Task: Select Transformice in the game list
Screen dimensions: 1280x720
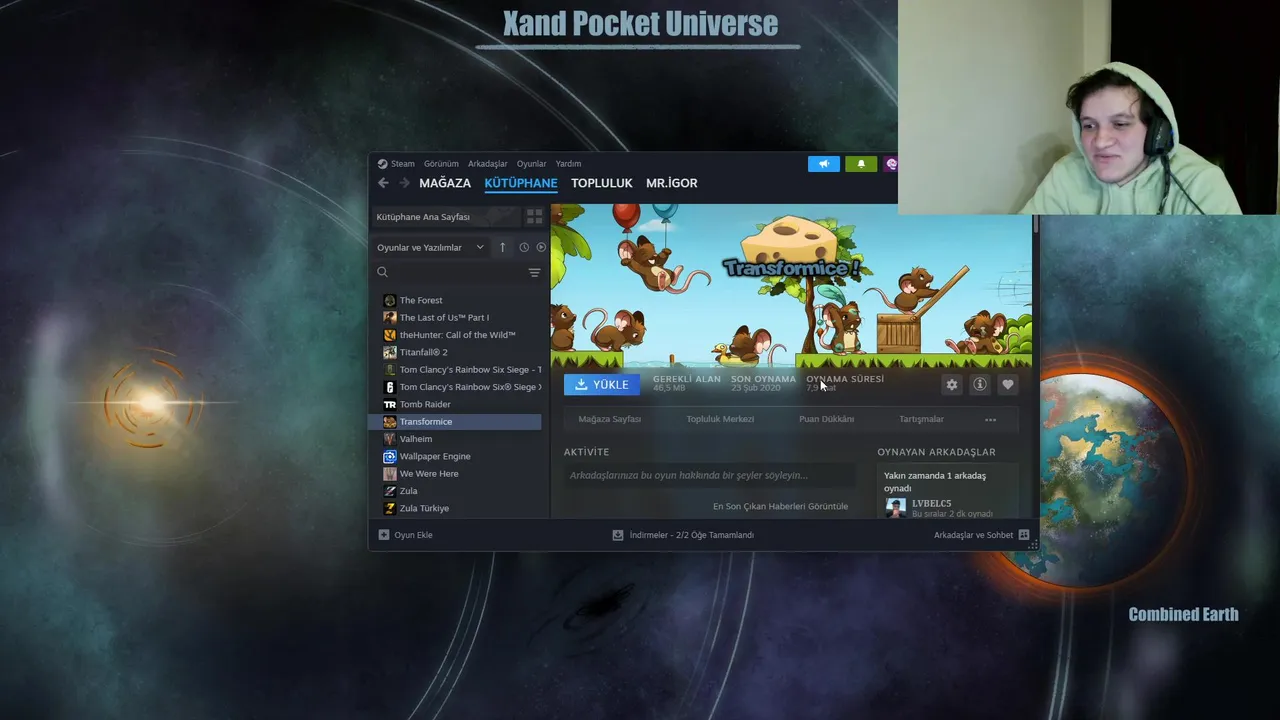Action: point(457,422)
